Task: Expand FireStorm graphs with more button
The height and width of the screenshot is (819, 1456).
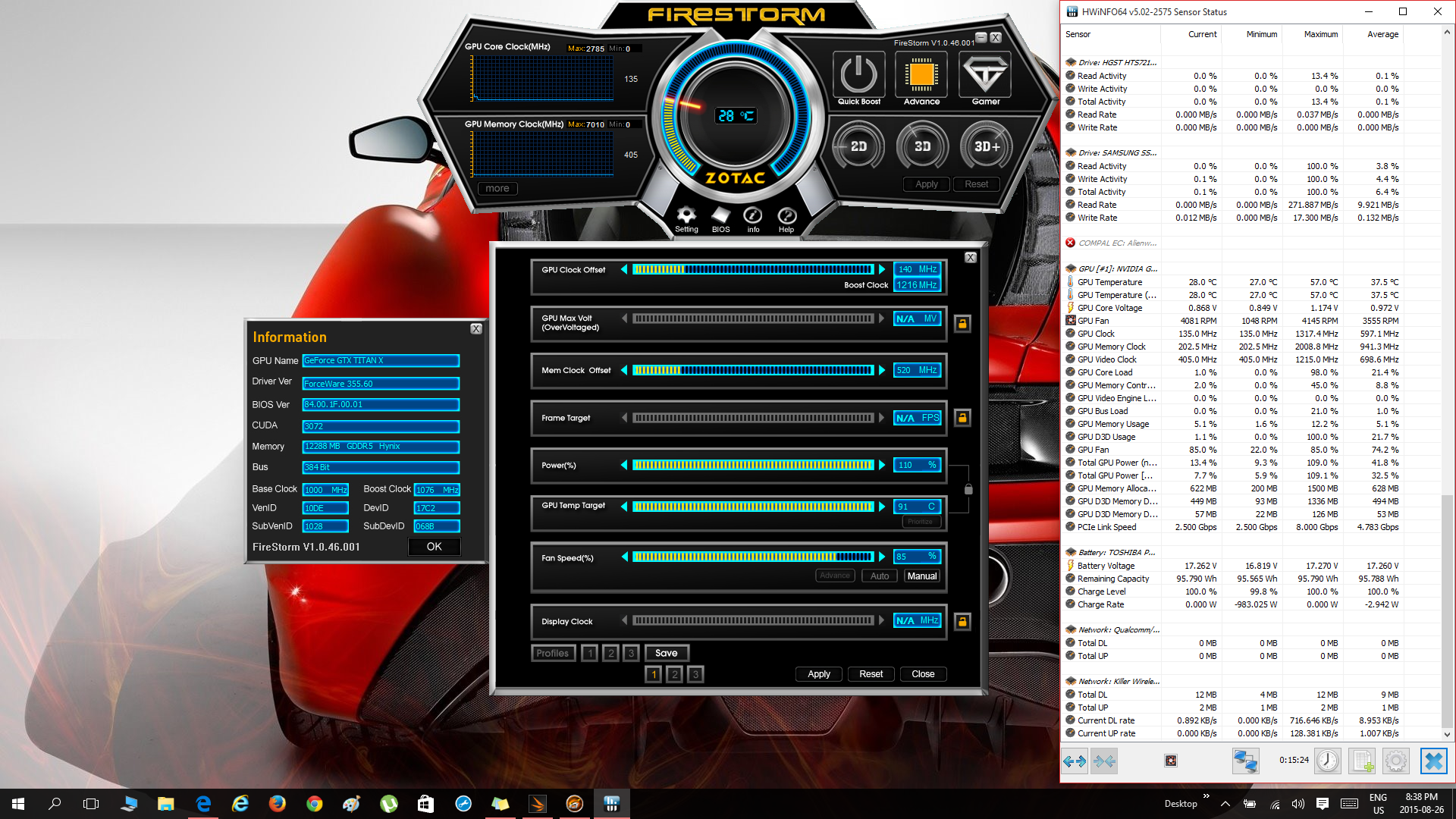Action: (497, 188)
